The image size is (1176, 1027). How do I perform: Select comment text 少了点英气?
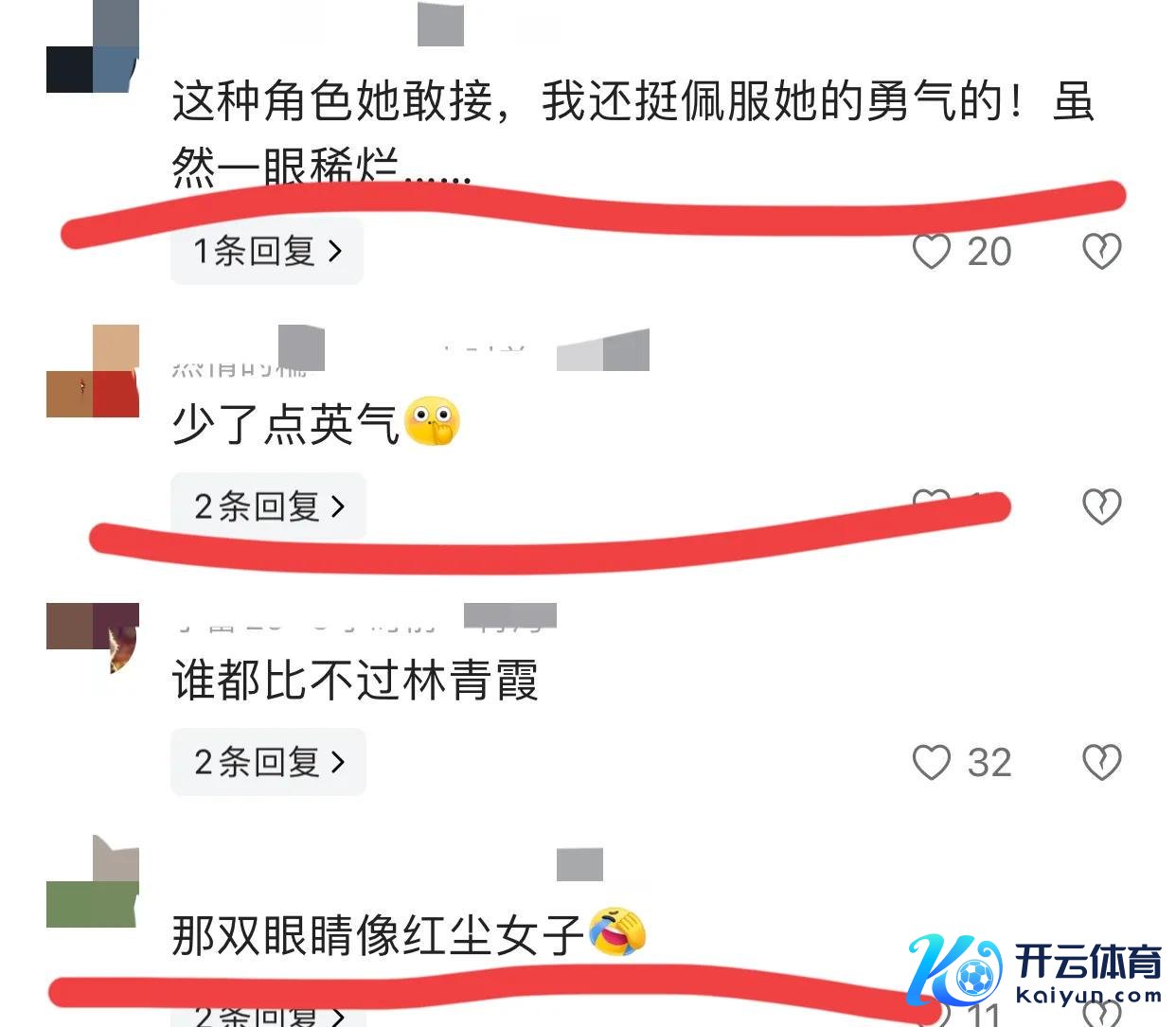(x=285, y=423)
